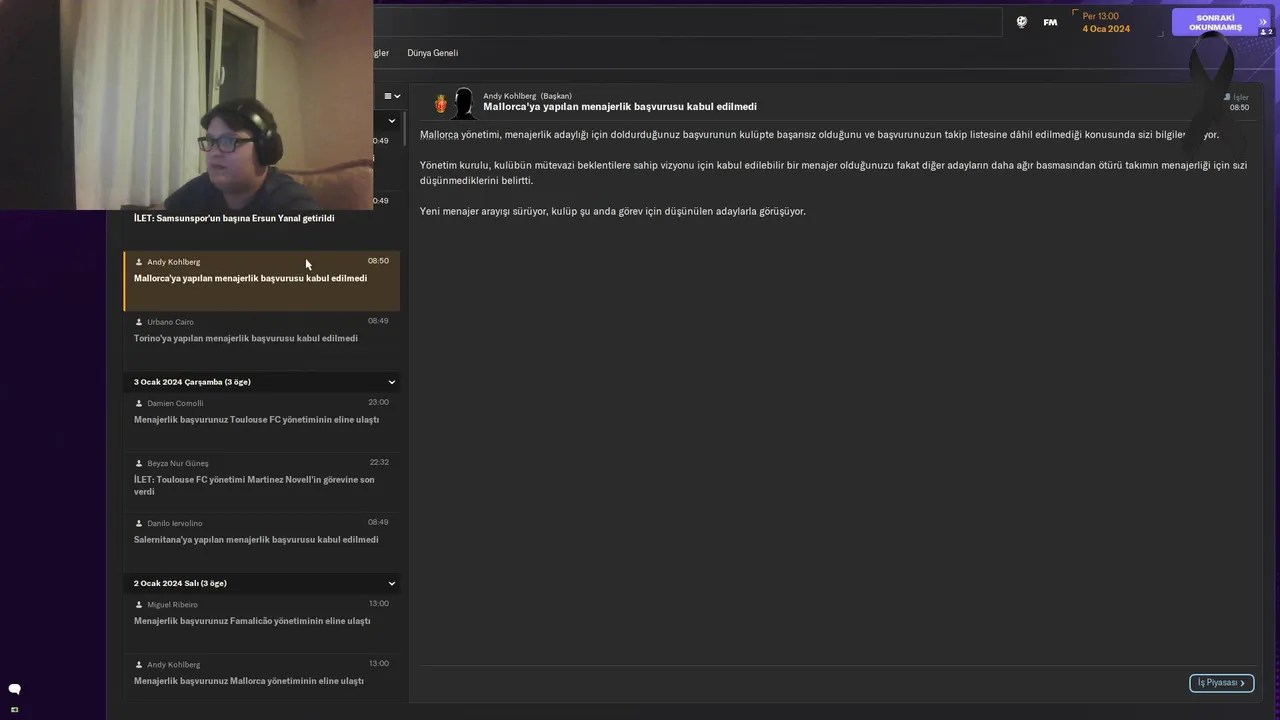Click the unread count badge showing 2
This screenshot has height=720, width=1280.
click(x=1266, y=32)
